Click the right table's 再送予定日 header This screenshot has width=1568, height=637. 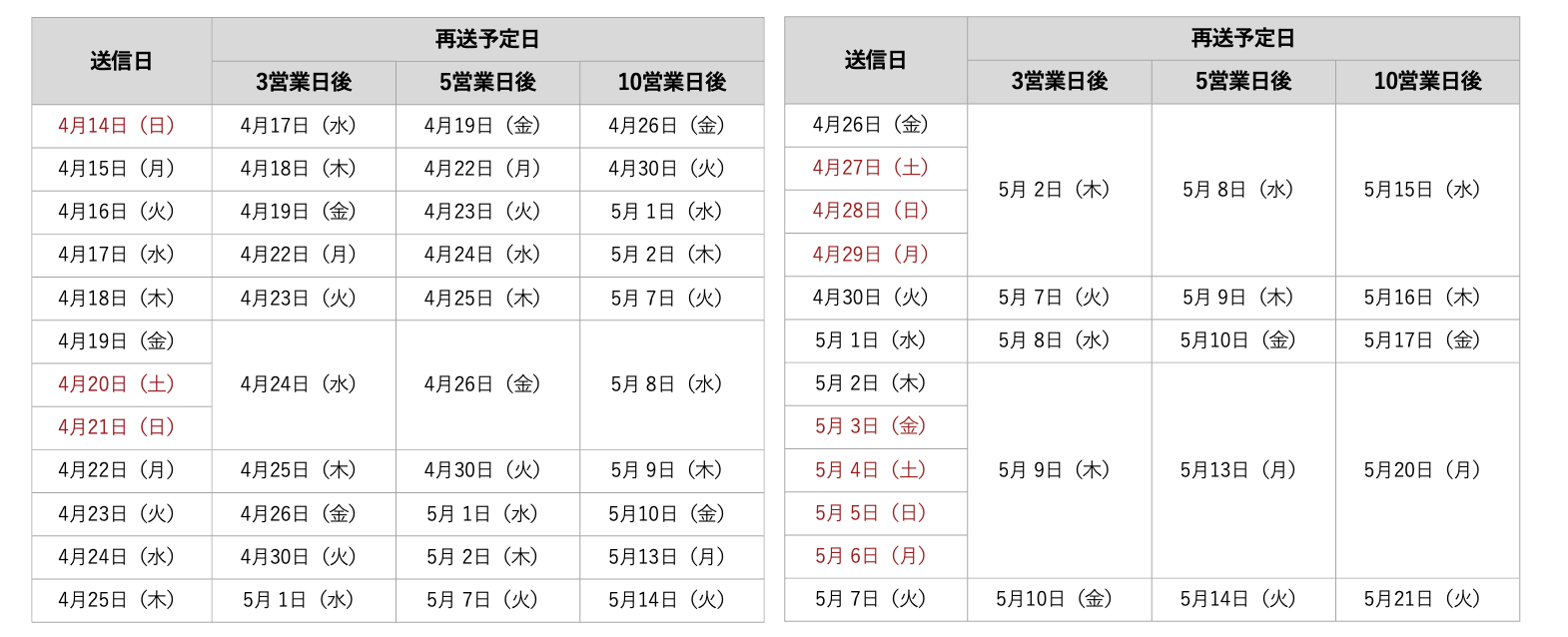click(1243, 39)
